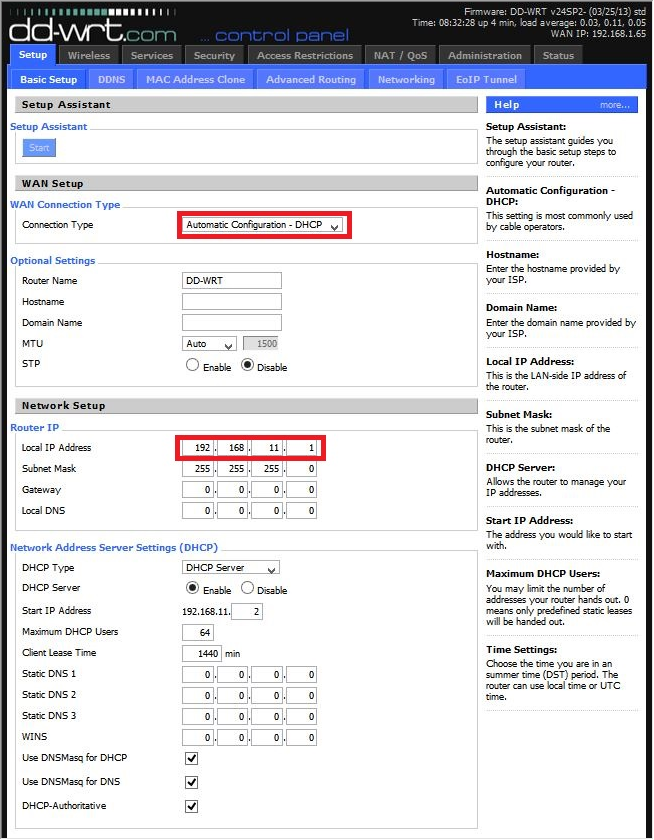The image size is (654, 840).
Task: Click the Help panel title
Action: 507,104
